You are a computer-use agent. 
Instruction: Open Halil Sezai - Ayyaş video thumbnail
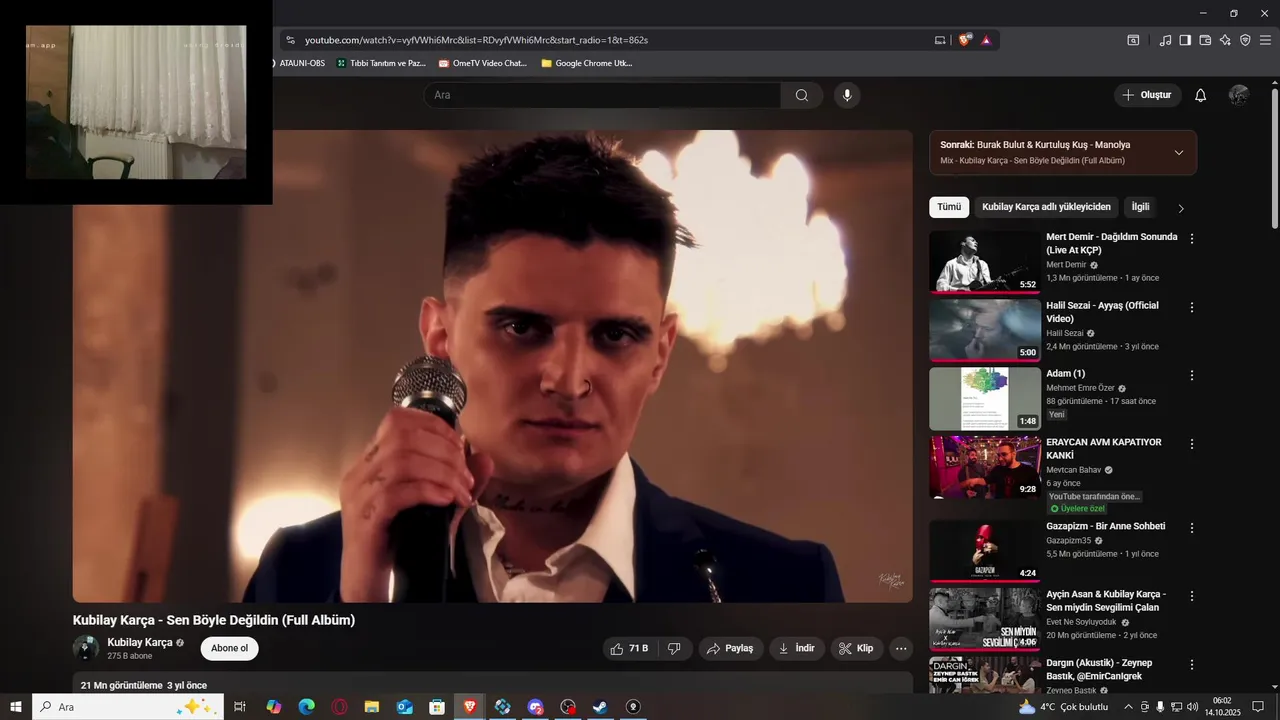[985, 330]
